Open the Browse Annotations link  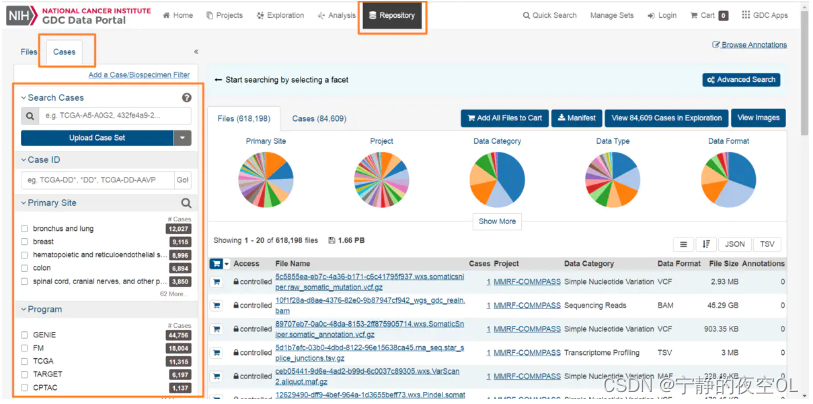click(x=750, y=45)
